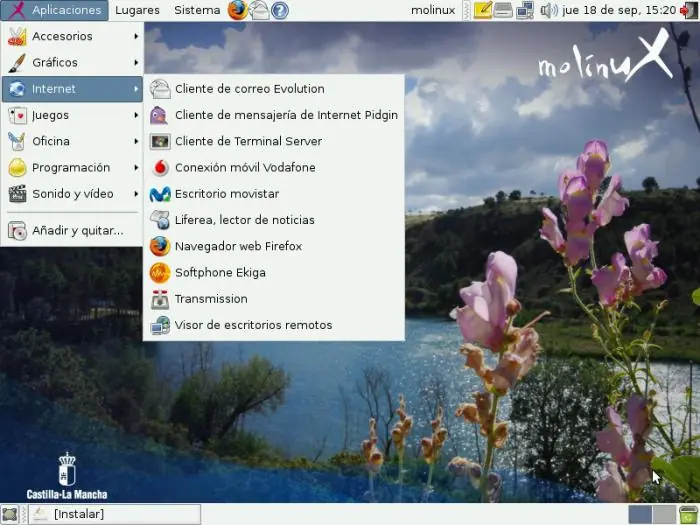The height and width of the screenshot is (525, 700).
Task: Open the yellow sticky notes applet
Action: [x=483, y=10]
